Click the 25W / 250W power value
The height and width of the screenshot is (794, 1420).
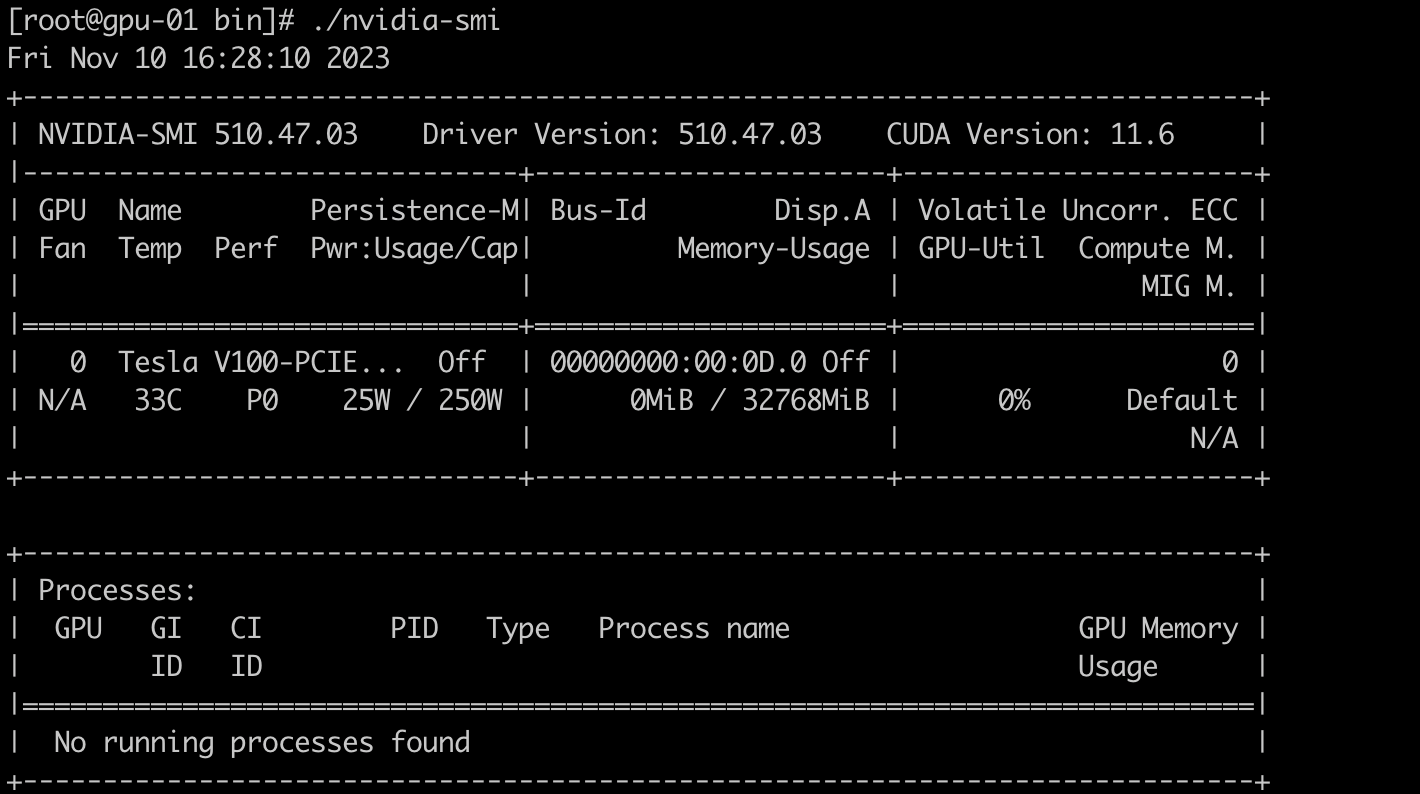[x=422, y=400]
